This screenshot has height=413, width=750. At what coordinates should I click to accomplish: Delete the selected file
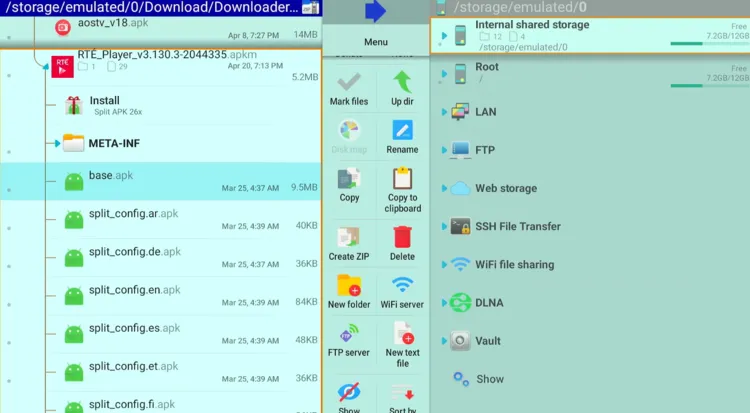tap(402, 244)
